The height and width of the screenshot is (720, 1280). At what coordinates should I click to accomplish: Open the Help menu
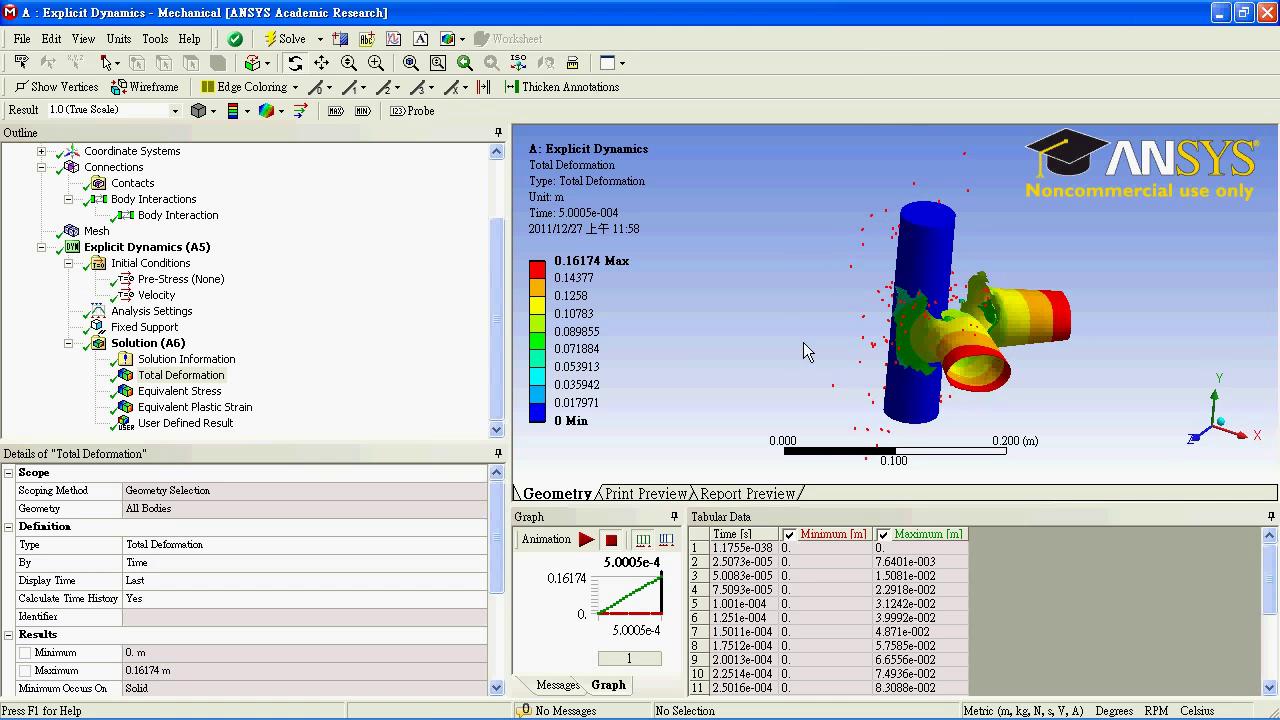pos(189,39)
